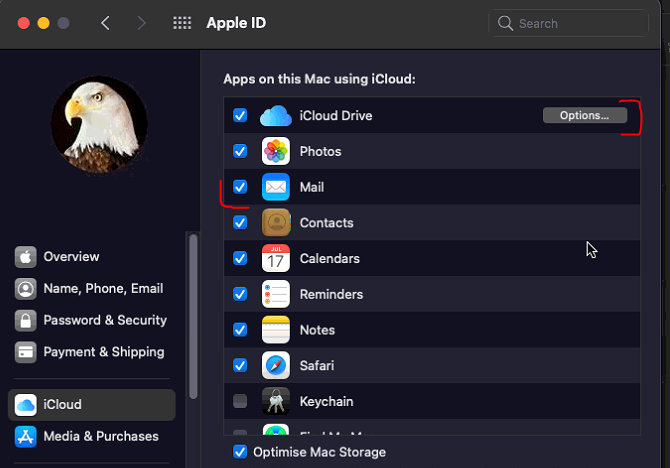This screenshot has height=468, width=670.
Task: Close the Apple ID window
Action: coord(24,23)
